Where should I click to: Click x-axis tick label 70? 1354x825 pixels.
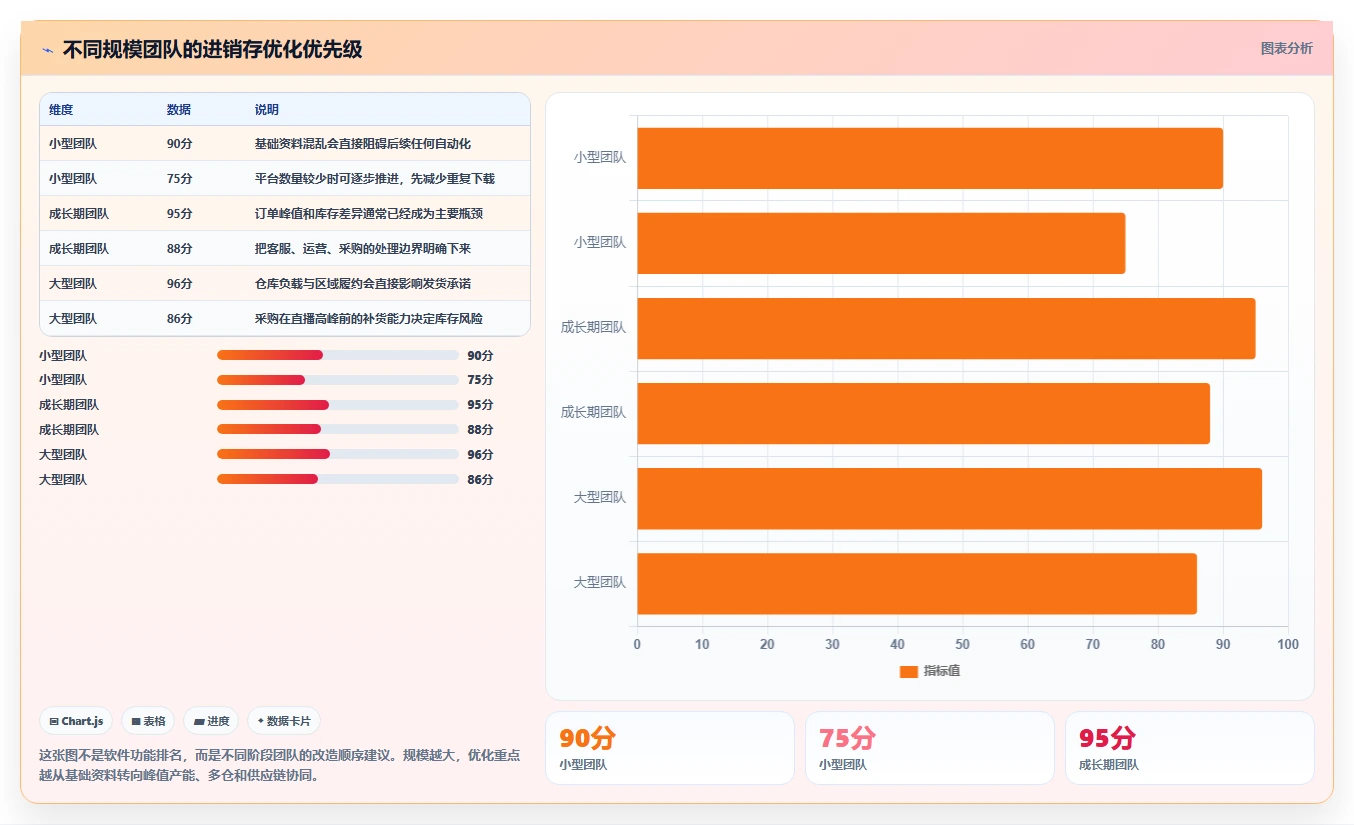[1093, 644]
